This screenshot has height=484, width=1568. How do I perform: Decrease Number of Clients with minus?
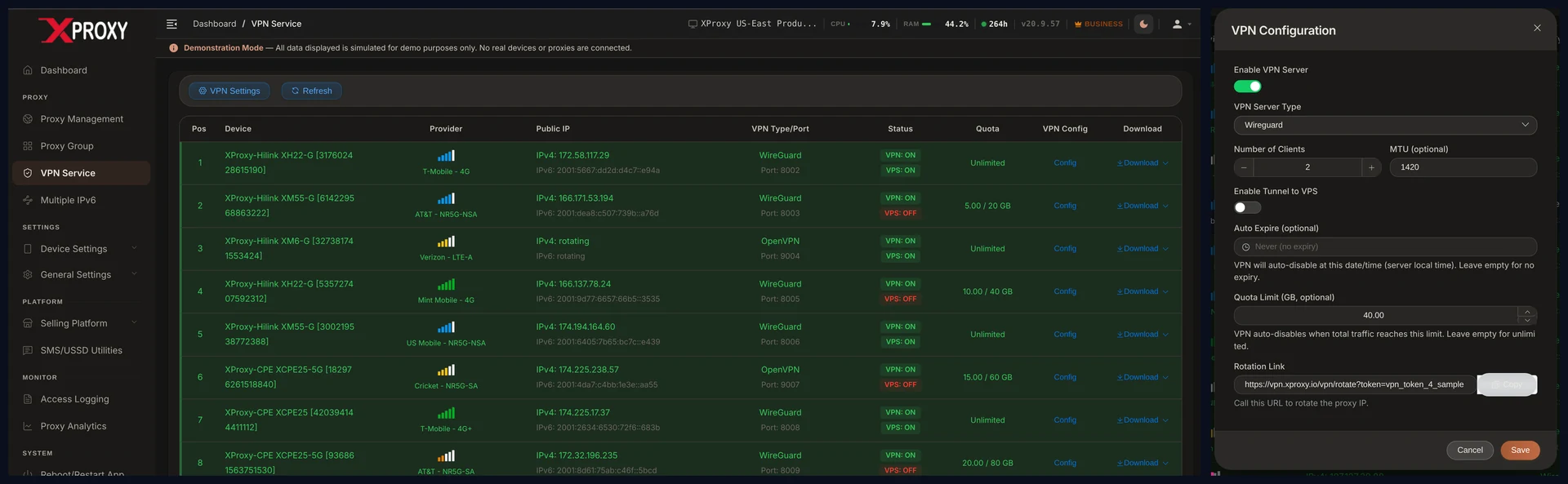(x=1244, y=167)
